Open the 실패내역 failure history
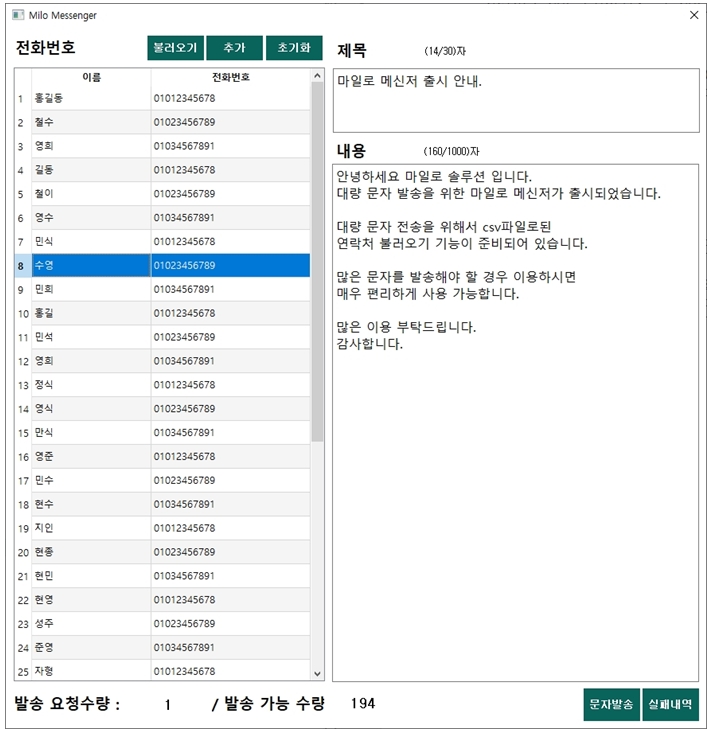Image resolution: width=710 pixels, height=730 pixels. pyautogui.click(x=670, y=704)
